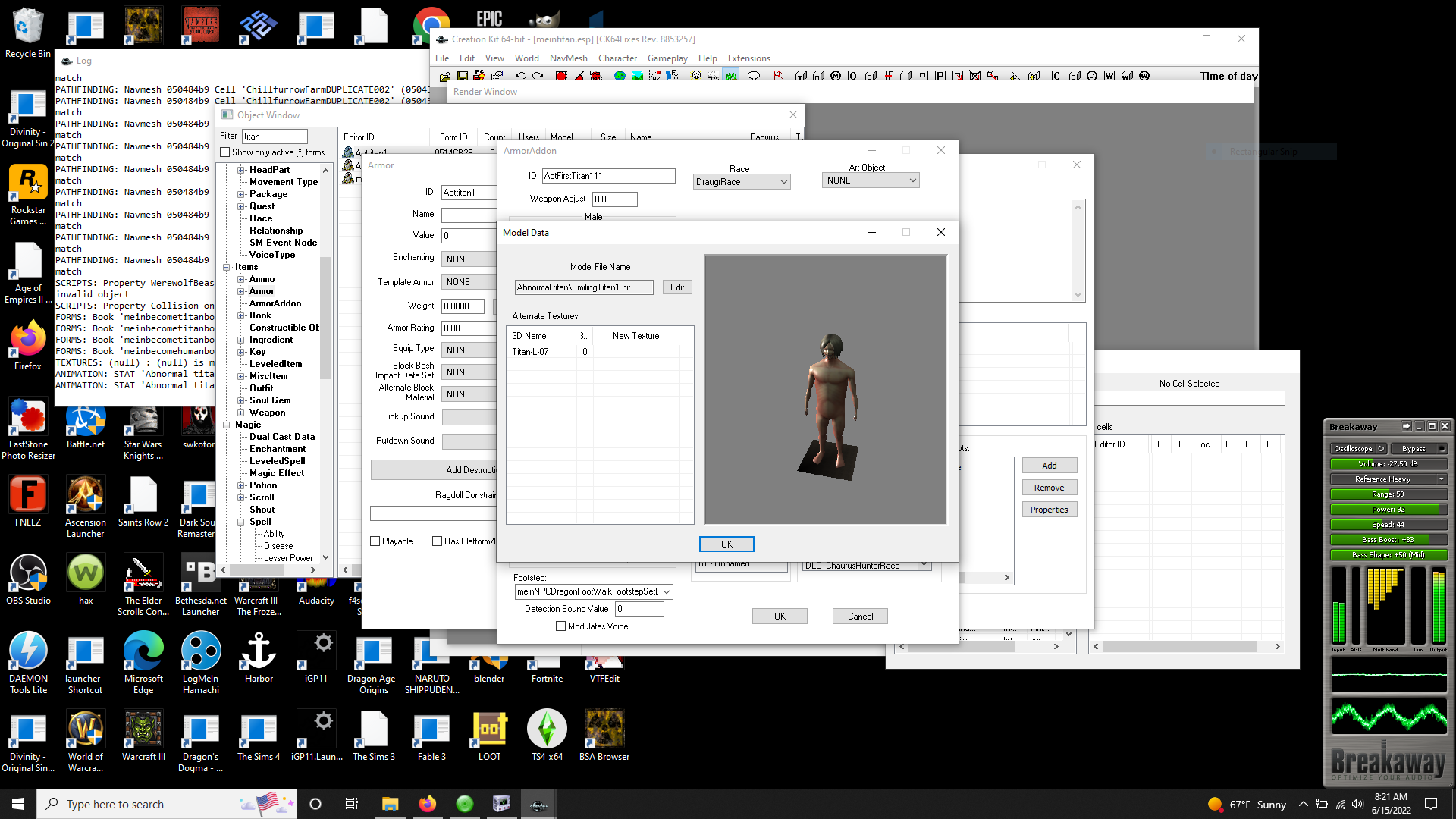Click Cancel in the ArmorAddon window

click(x=860, y=617)
